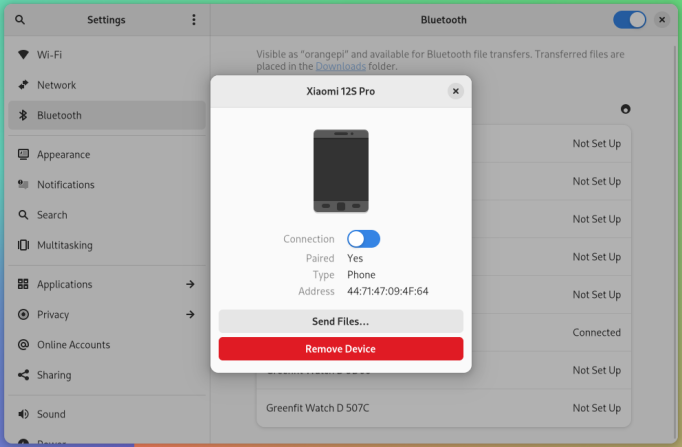
Task: Select the Sound speaker icon
Action: pyautogui.click(x=23, y=414)
